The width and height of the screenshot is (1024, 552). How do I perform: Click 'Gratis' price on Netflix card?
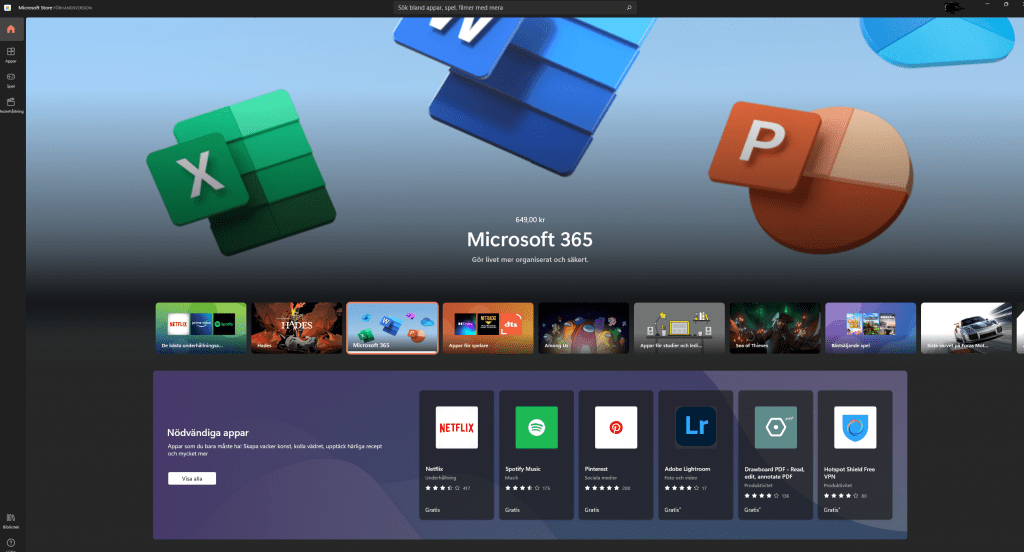pyautogui.click(x=433, y=510)
